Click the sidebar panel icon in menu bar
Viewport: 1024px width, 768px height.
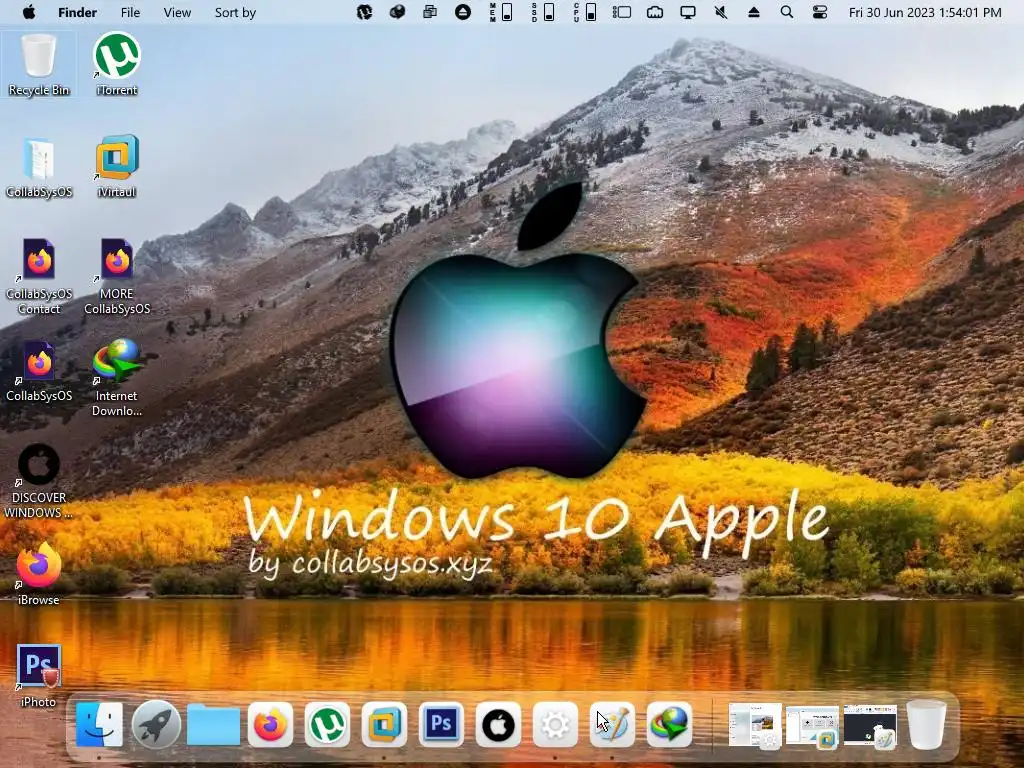pos(621,12)
